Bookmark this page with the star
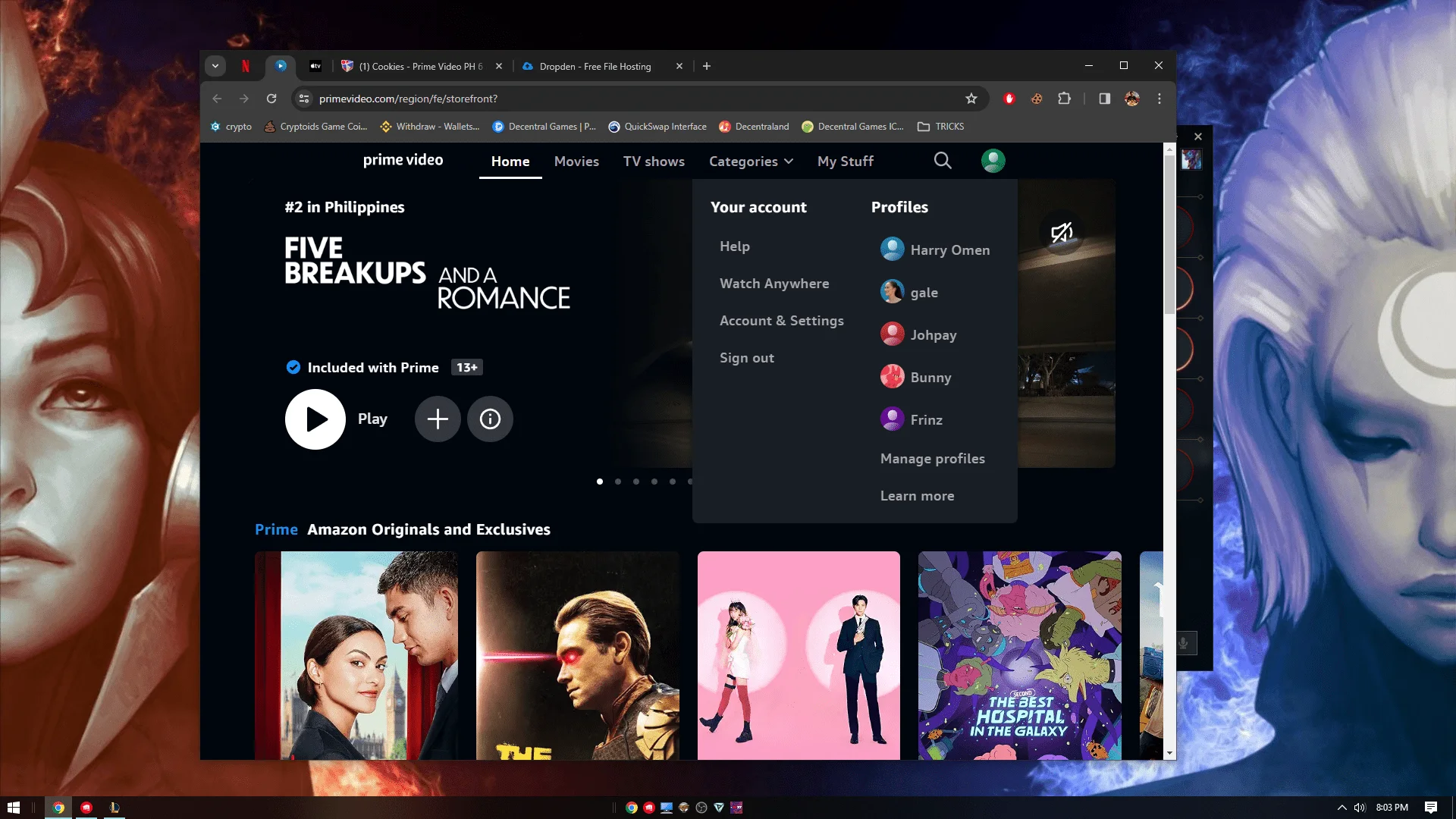 pos(971,99)
